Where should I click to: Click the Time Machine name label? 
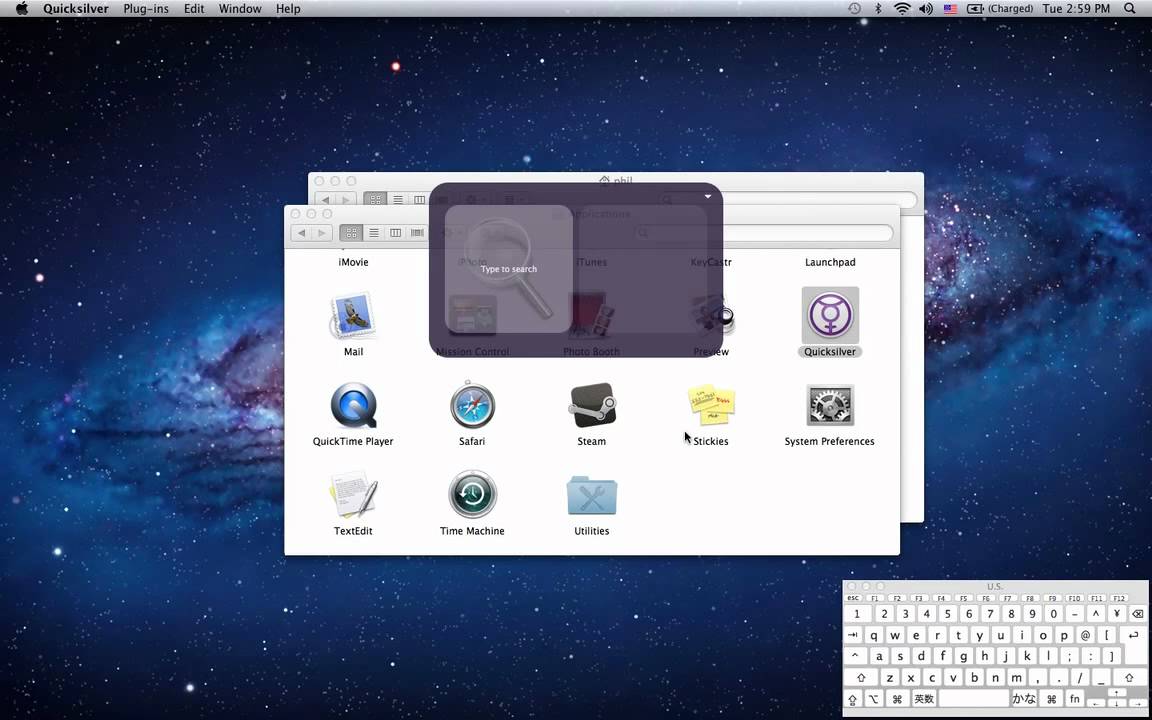point(472,531)
